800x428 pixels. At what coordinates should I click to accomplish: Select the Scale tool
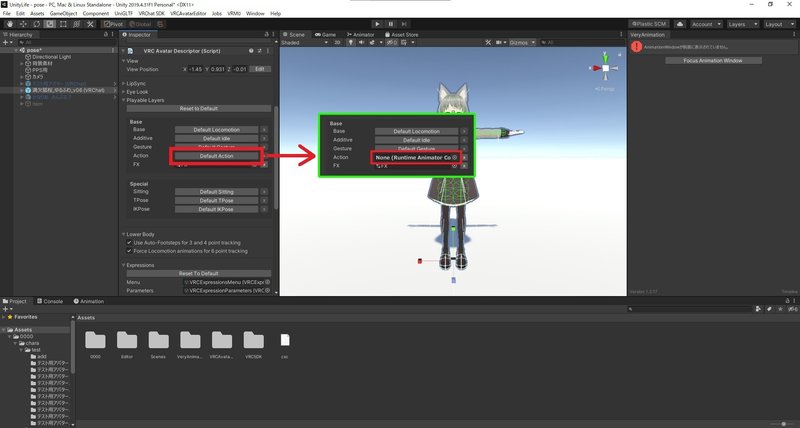50,24
